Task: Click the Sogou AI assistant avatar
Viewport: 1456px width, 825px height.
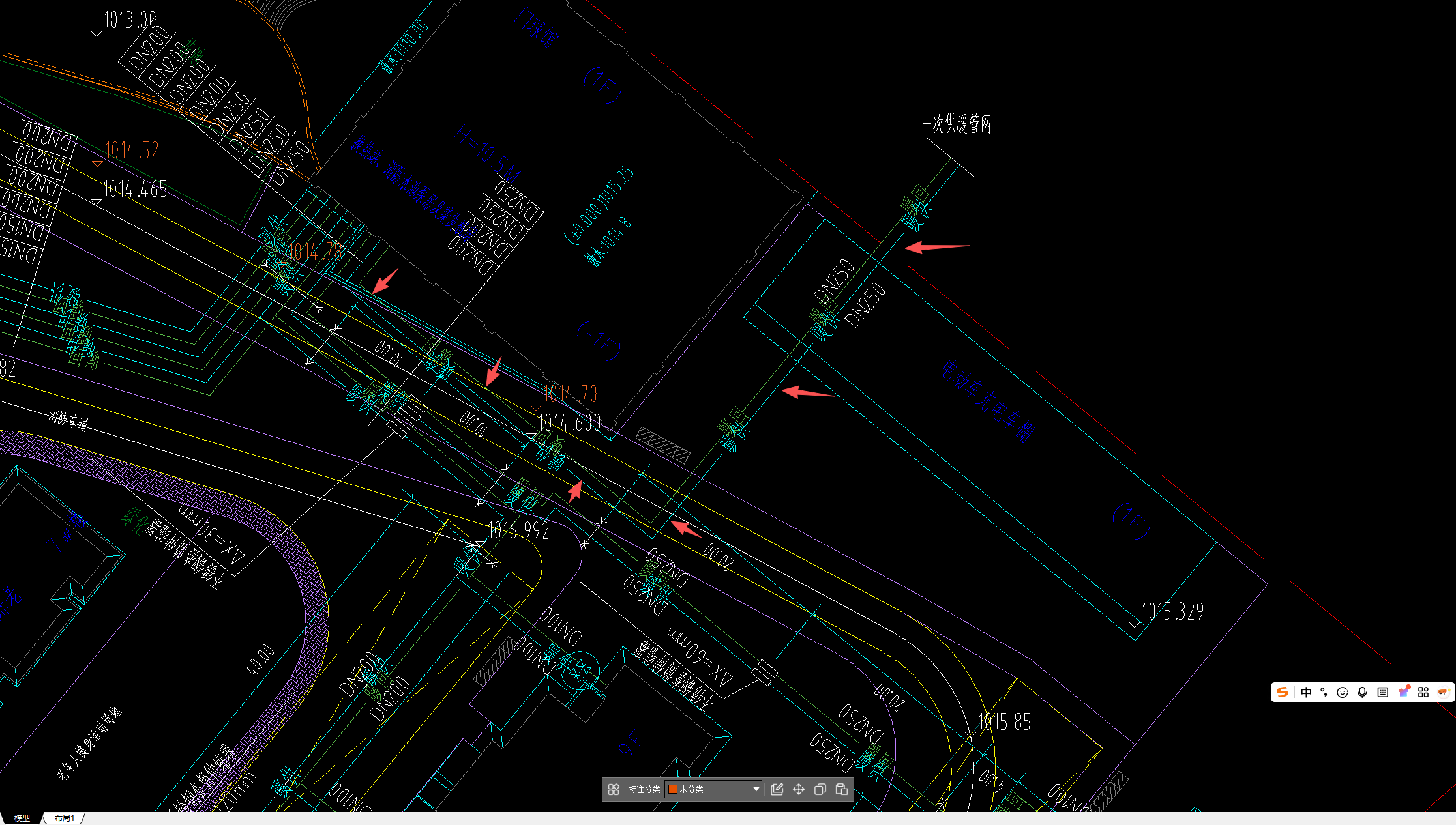Action: click(x=1442, y=692)
